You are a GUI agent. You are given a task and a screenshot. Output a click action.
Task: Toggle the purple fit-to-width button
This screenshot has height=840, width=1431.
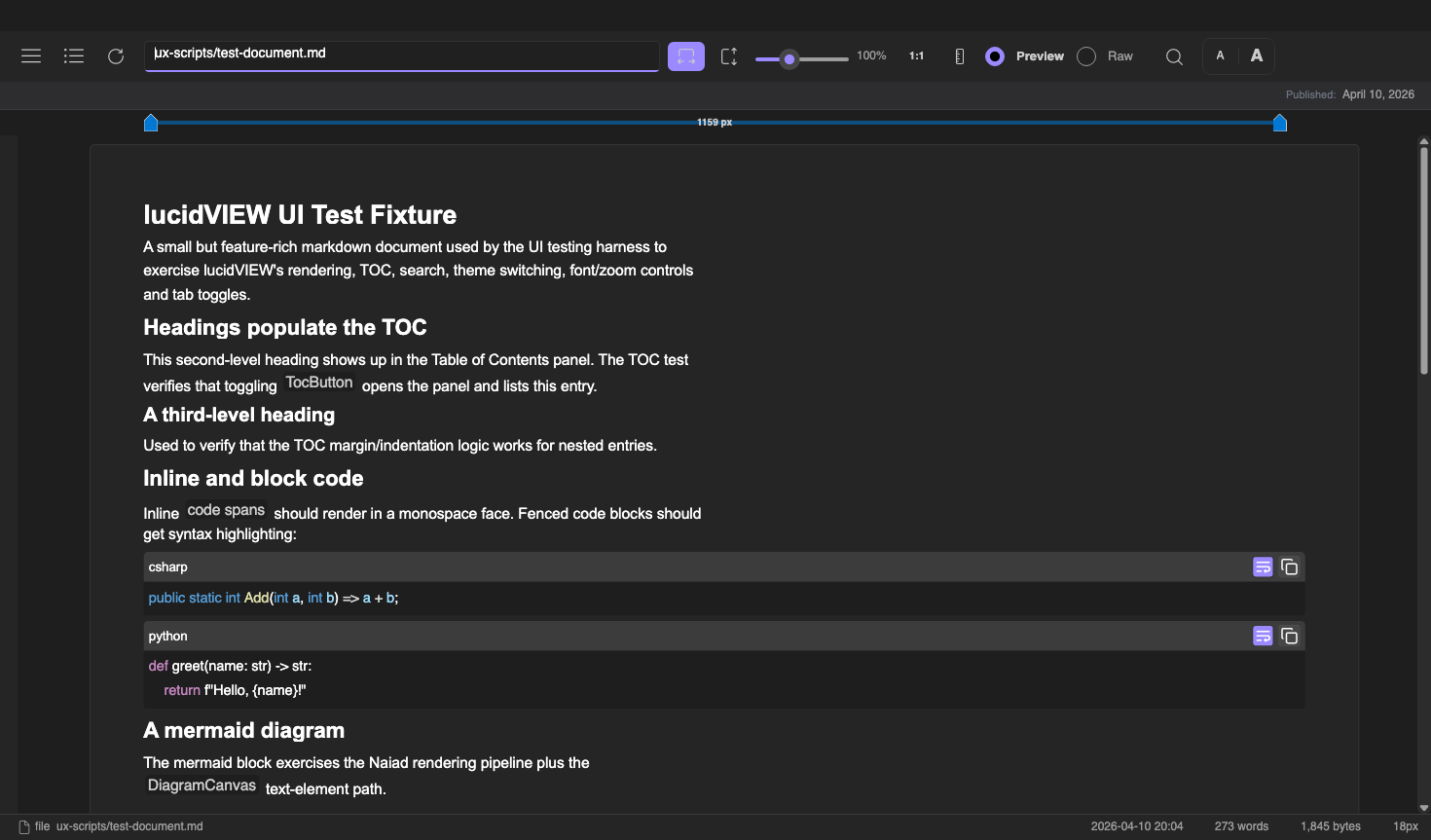point(686,56)
